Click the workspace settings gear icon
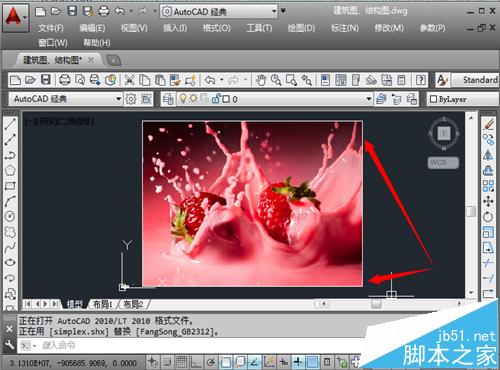 pyautogui.click(x=131, y=99)
